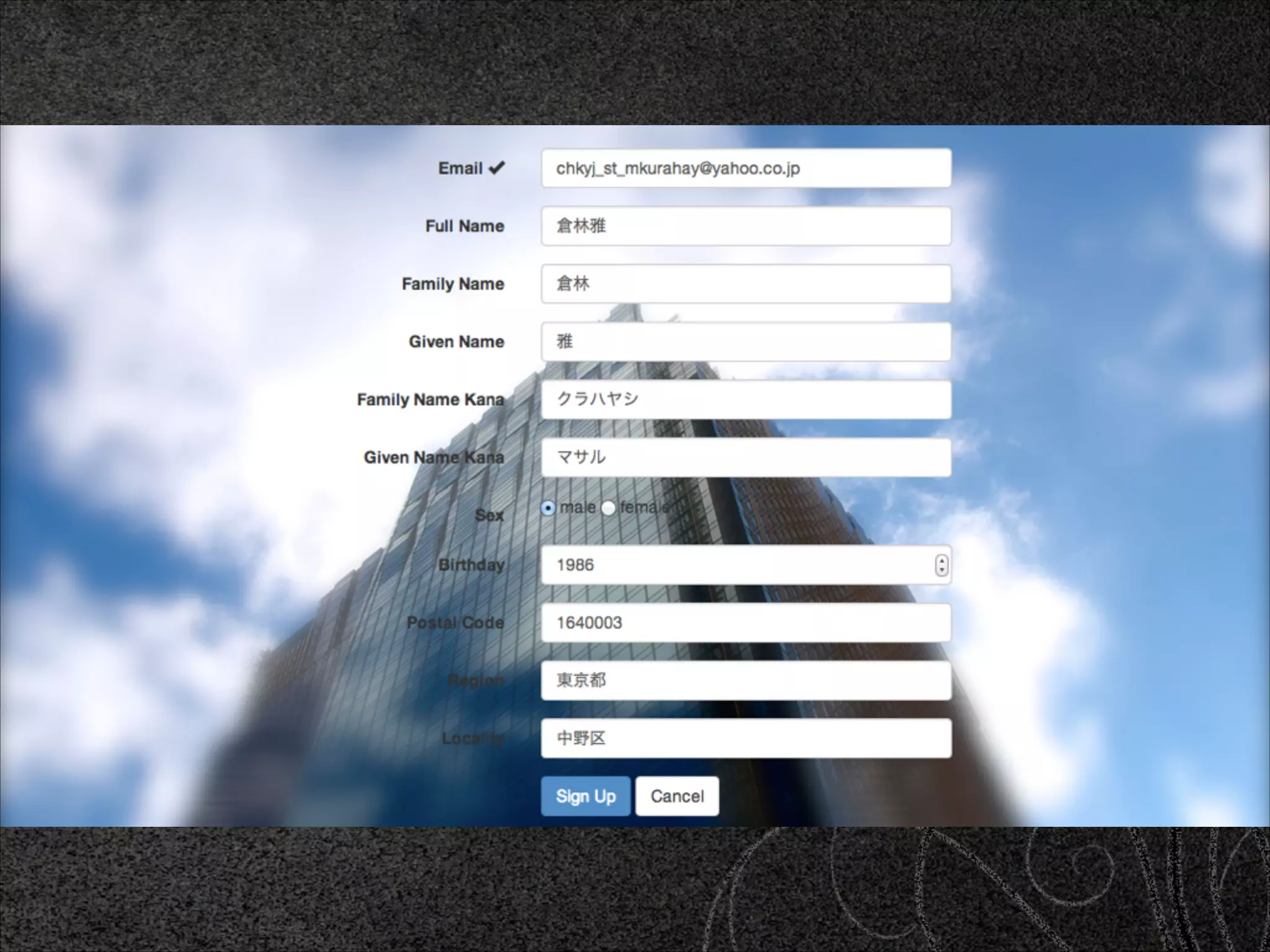The image size is (1270, 952).
Task: Focus the Family Name field containing 倉林
Action: [746, 284]
